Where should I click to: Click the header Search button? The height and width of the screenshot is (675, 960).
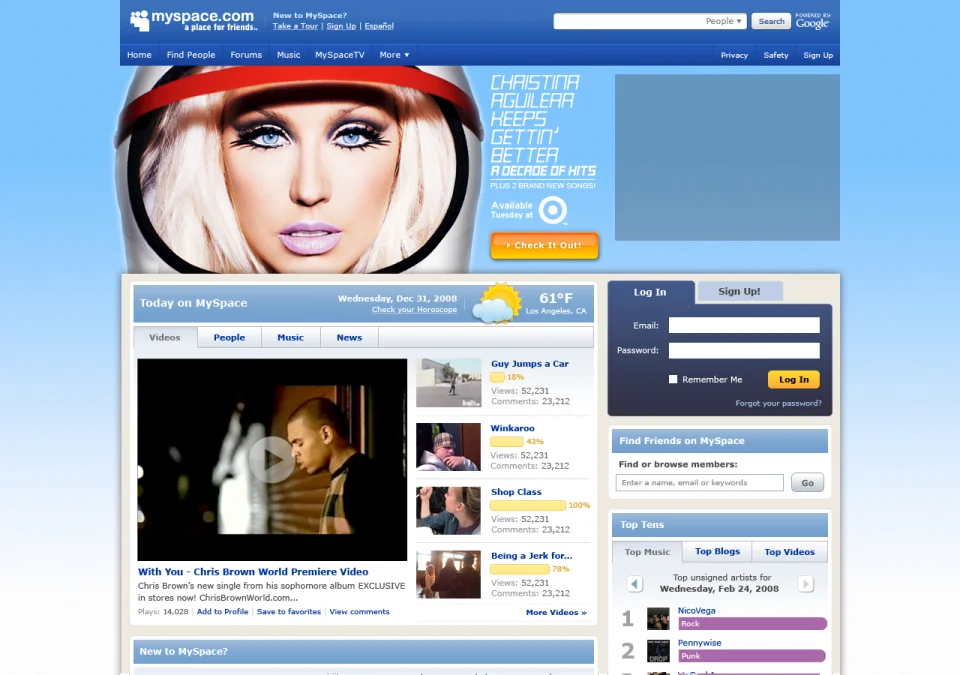tap(771, 21)
